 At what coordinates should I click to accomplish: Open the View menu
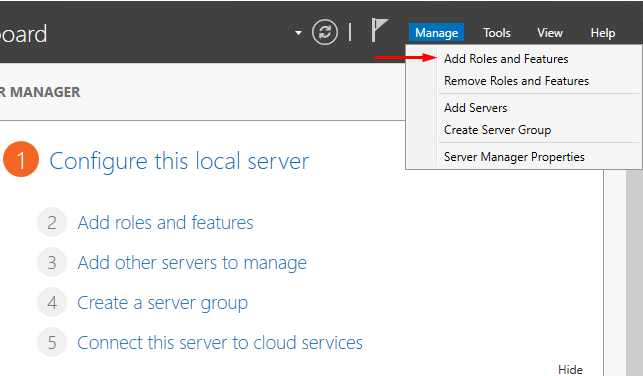(550, 32)
